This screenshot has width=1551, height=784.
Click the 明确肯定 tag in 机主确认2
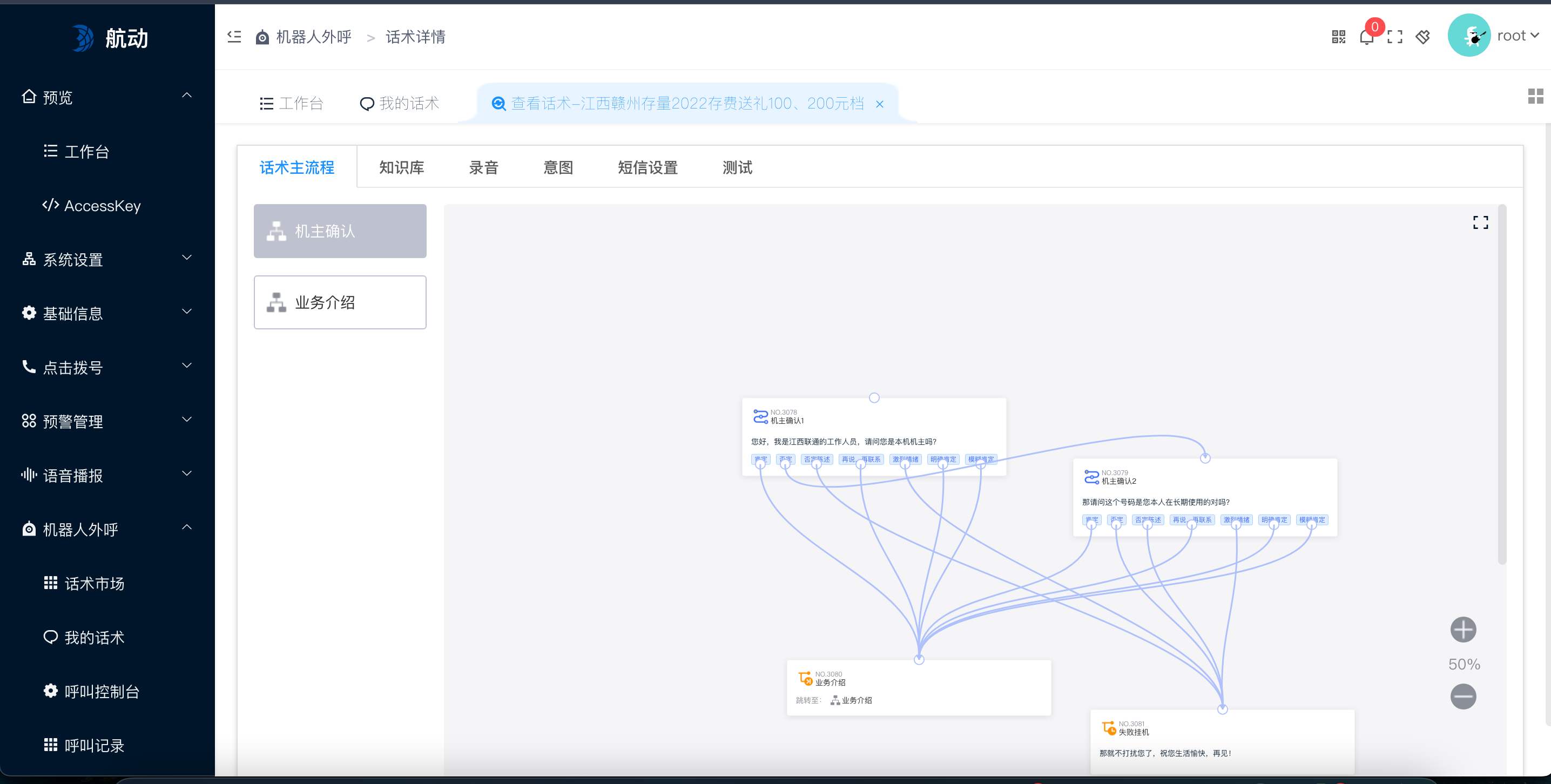point(1274,519)
